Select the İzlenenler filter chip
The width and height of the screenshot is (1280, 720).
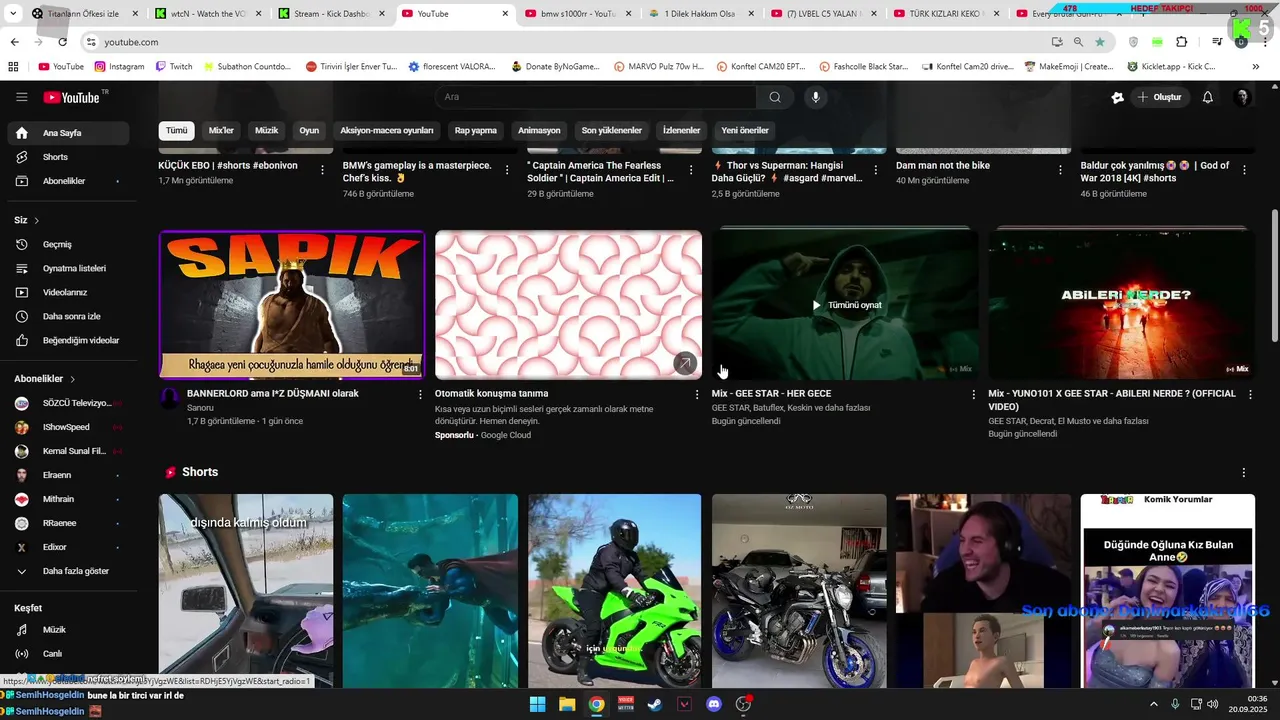[x=681, y=130]
